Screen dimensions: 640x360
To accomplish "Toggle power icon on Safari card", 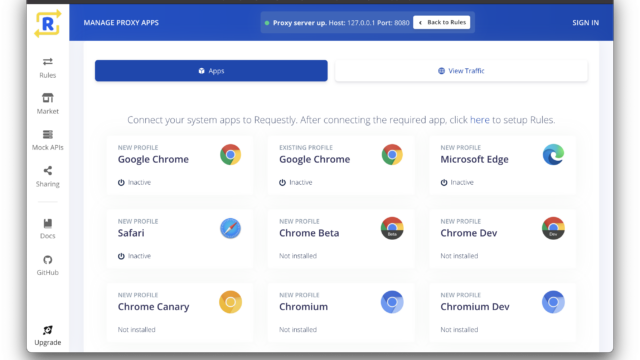I will click(x=121, y=256).
